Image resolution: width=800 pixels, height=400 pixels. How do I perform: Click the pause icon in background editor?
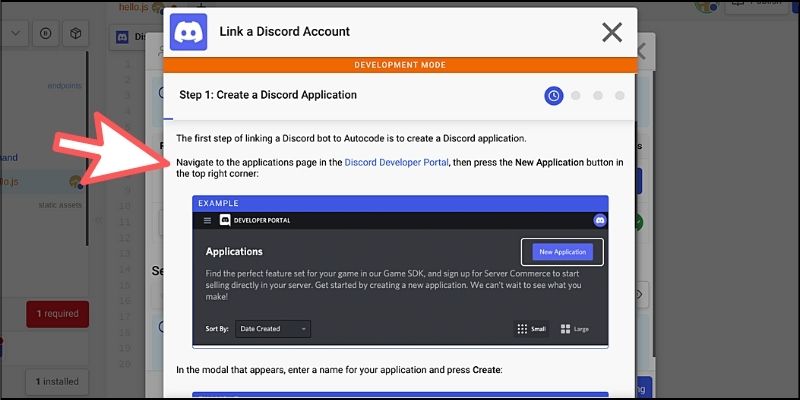click(x=45, y=34)
